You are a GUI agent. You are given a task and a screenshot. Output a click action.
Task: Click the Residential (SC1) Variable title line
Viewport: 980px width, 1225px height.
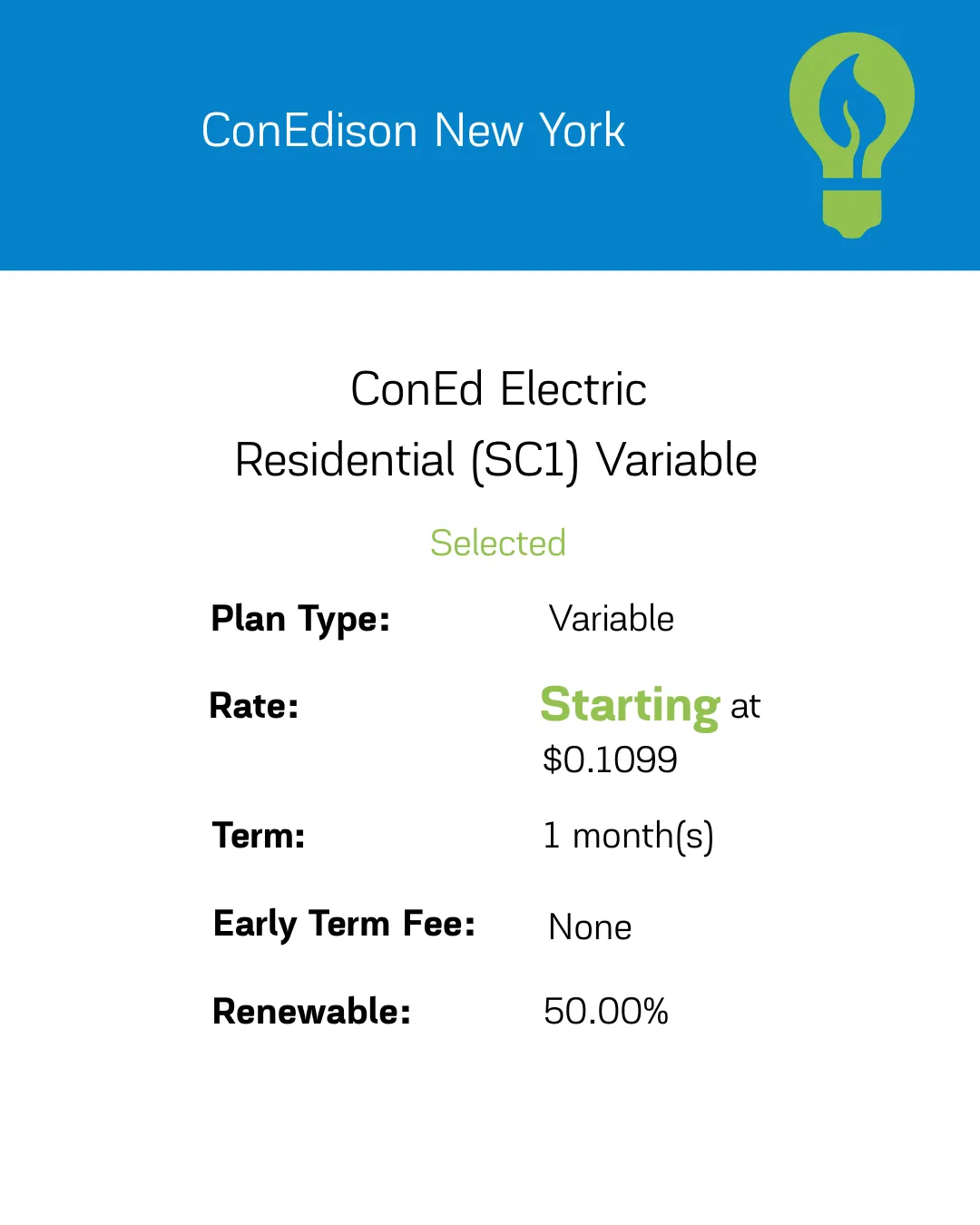495,460
